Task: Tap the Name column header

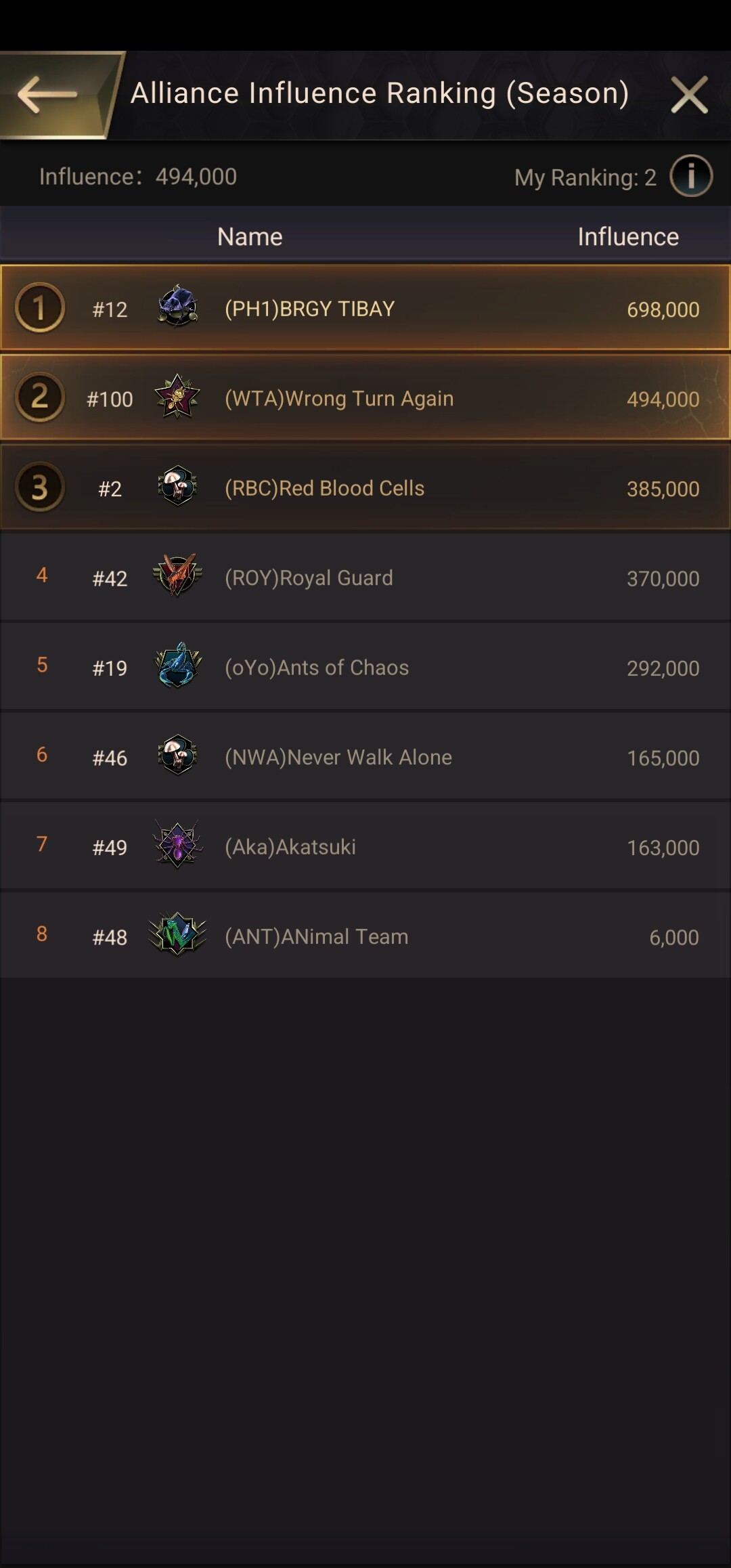Action: 250,237
